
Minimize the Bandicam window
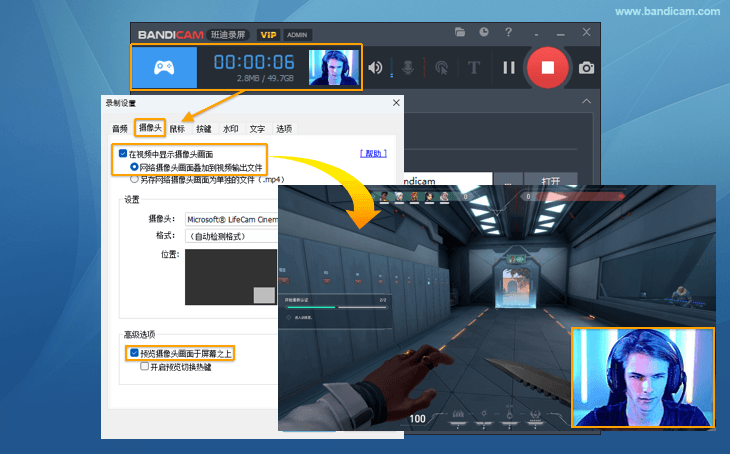point(561,34)
